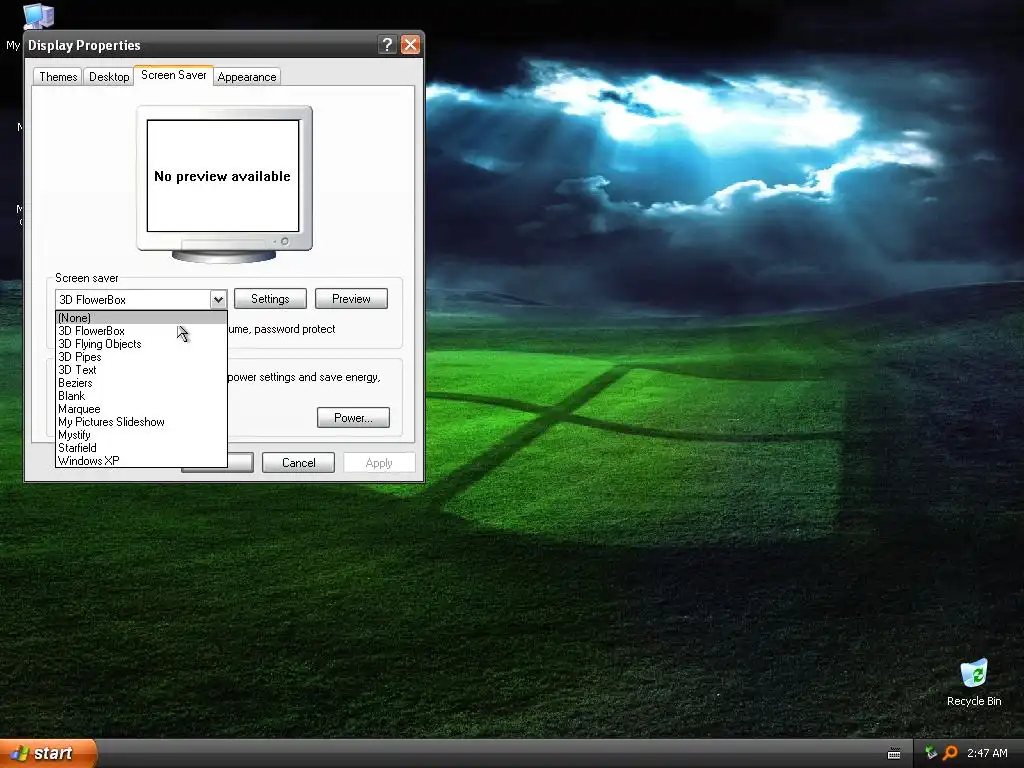This screenshot has height=768, width=1024.
Task: Select Beziers from the list
Action: 141,383
